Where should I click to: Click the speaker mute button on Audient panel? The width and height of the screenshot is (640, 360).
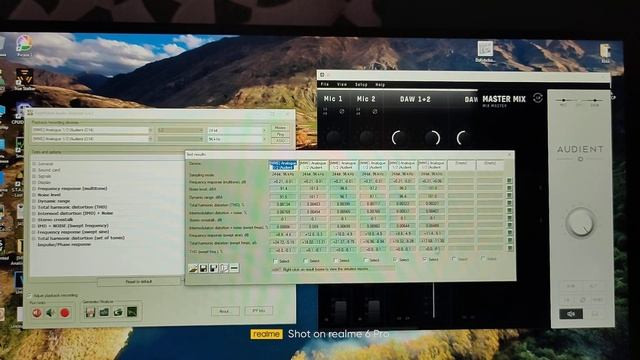(571, 313)
